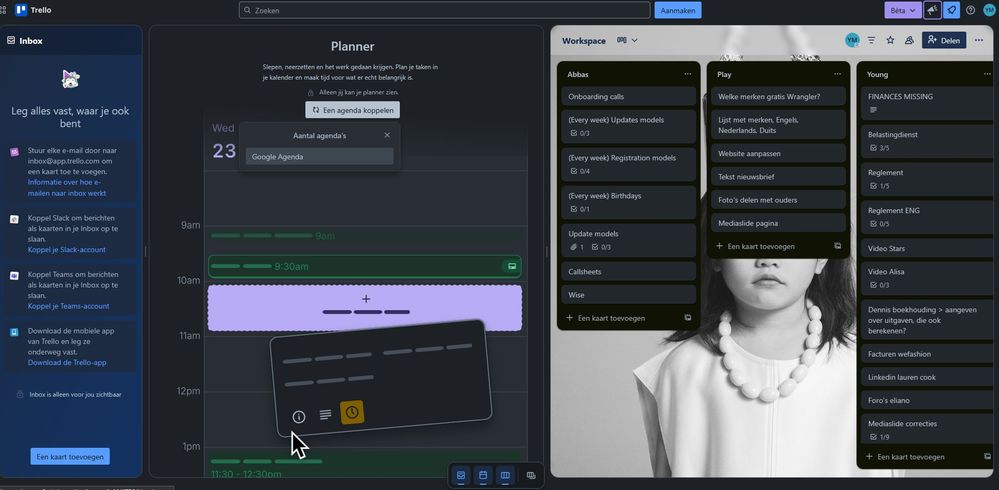Add a card to the Abbas list
This screenshot has height=490, width=999.
point(612,317)
